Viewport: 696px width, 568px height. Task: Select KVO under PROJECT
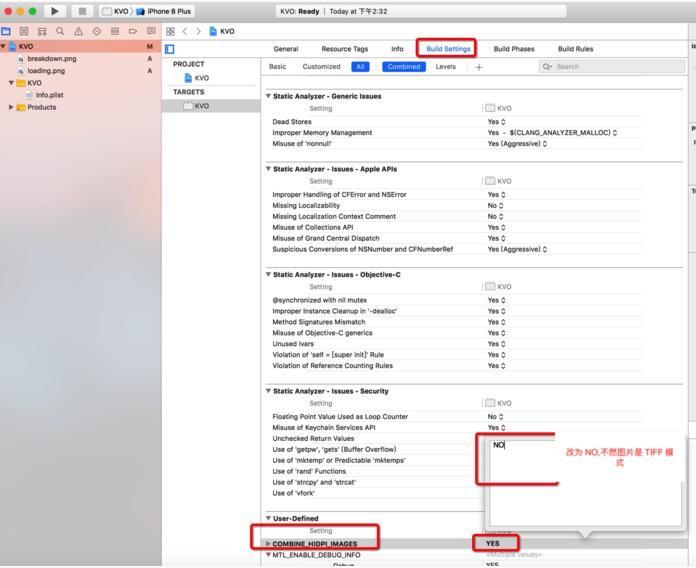pos(197,78)
